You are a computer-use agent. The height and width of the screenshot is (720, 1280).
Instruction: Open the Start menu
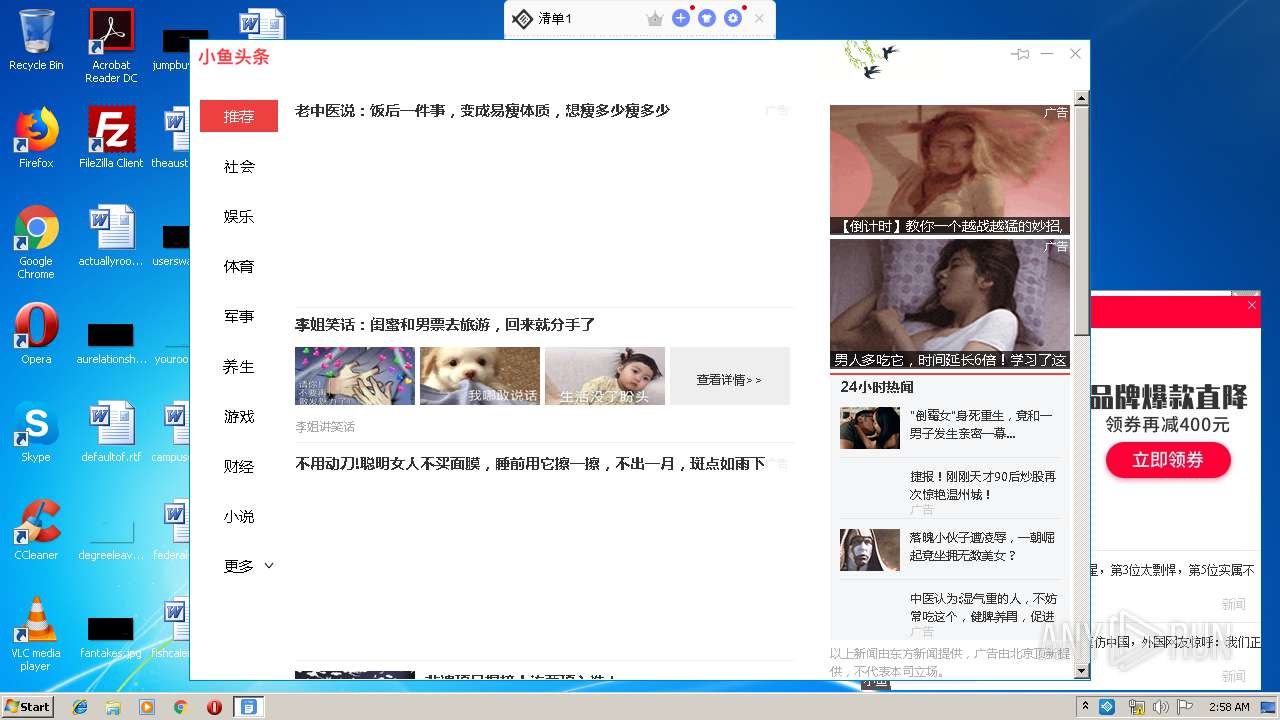[27, 706]
